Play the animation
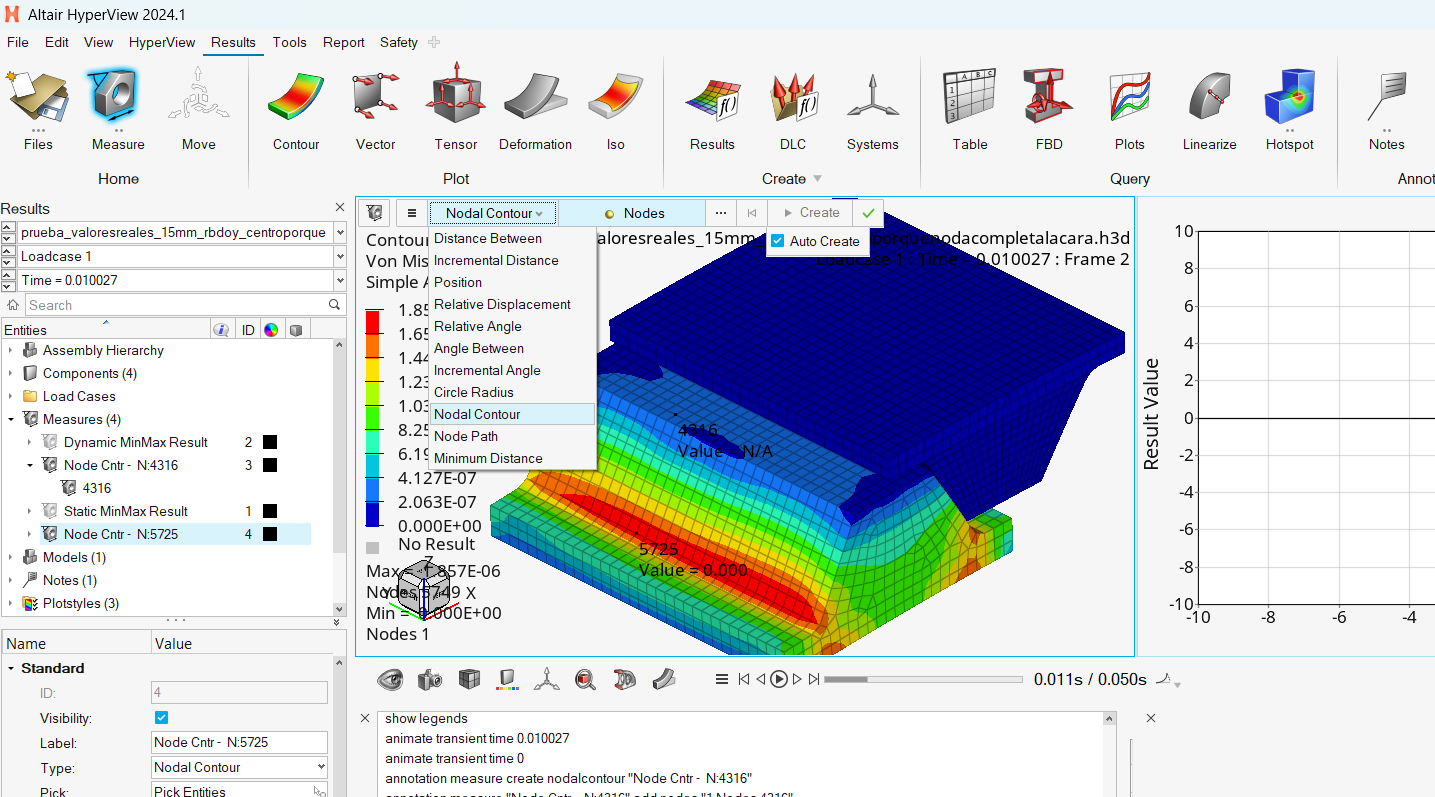 pos(778,679)
